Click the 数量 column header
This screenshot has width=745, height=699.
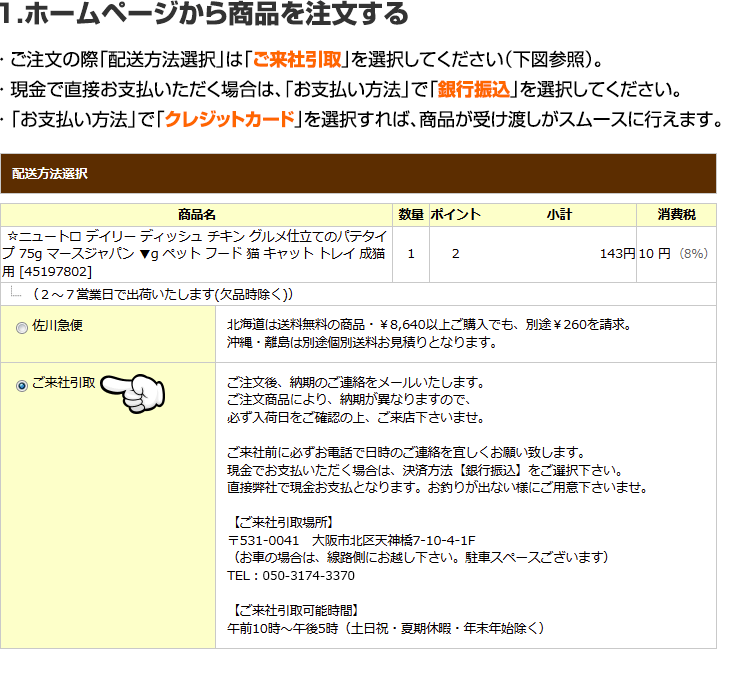(x=411, y=215)
